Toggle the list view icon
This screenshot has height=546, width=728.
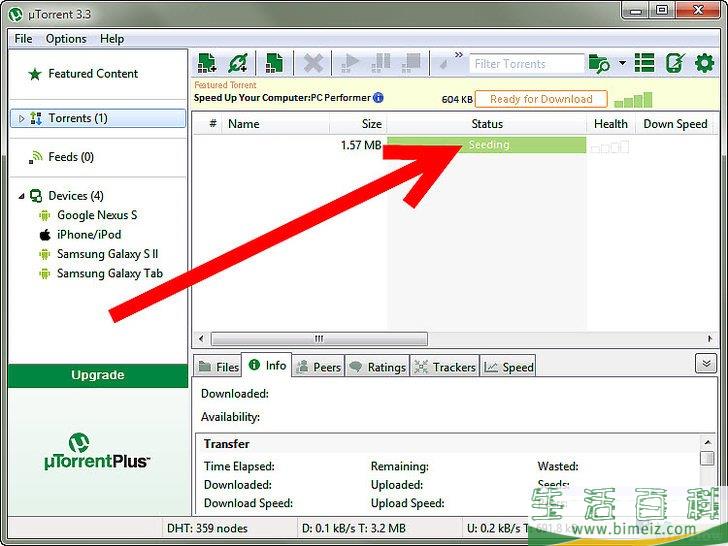[x=644, y=63]
